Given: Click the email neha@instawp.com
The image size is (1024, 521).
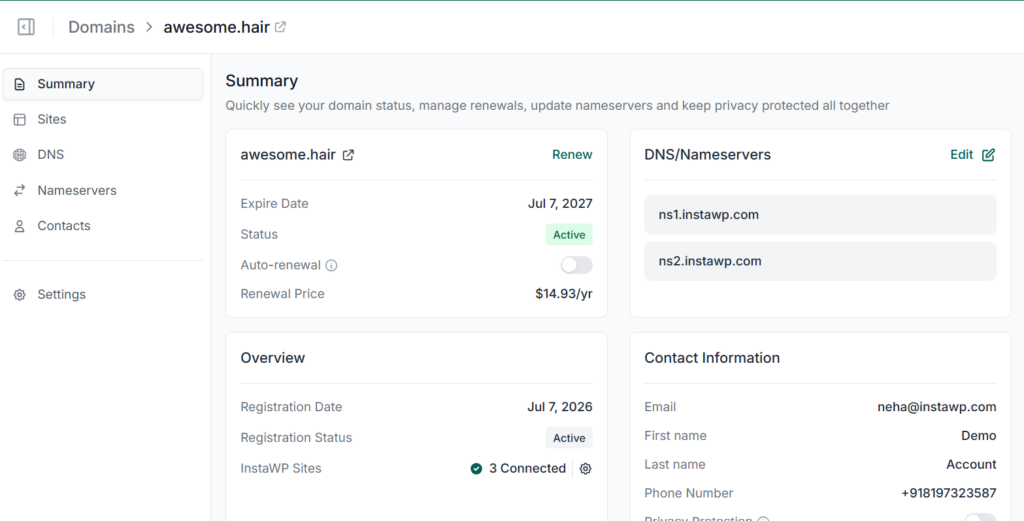Looking at the screenshot, I should 936,407.
